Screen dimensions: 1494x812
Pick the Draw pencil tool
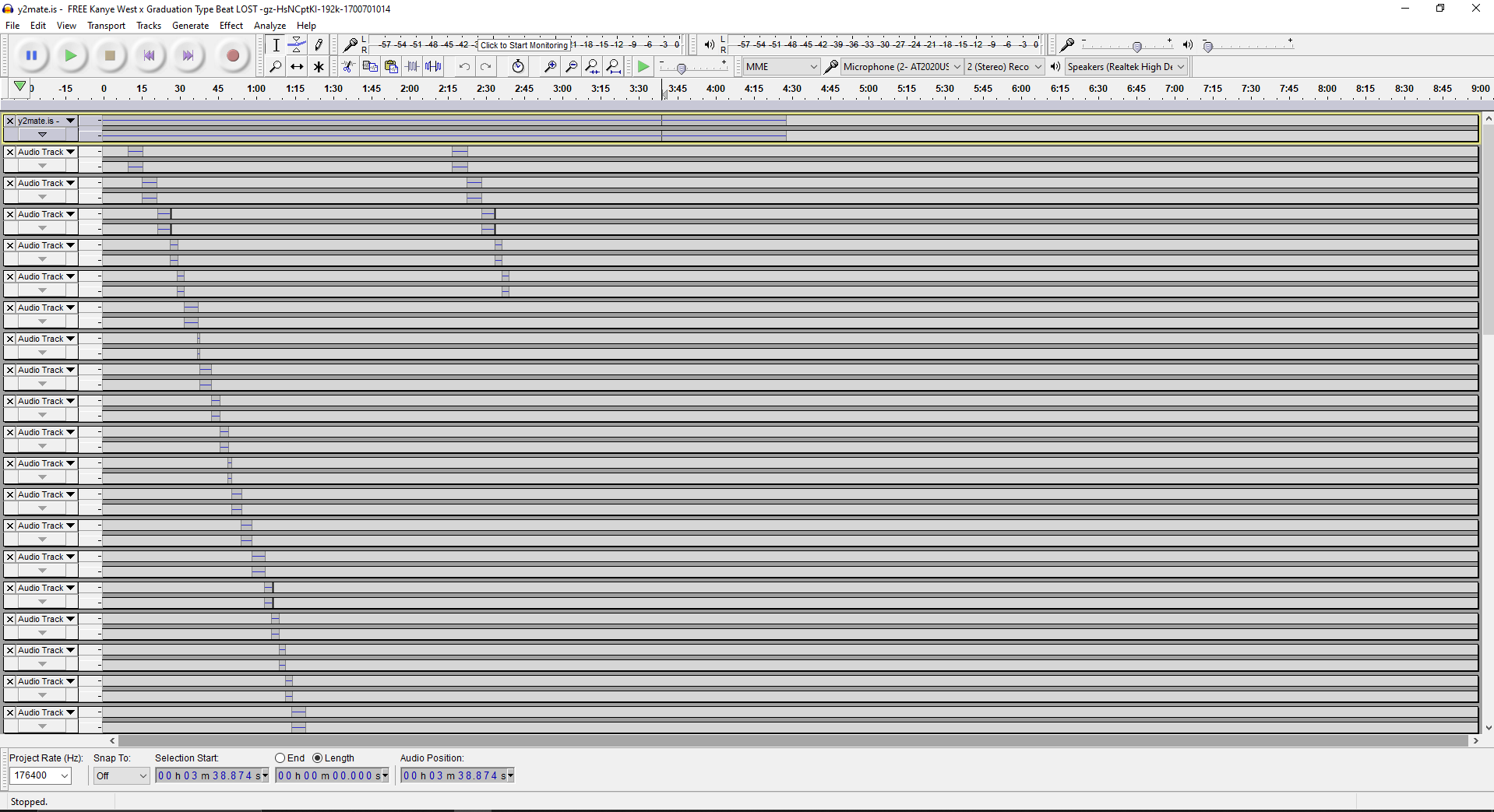(319, 45)
